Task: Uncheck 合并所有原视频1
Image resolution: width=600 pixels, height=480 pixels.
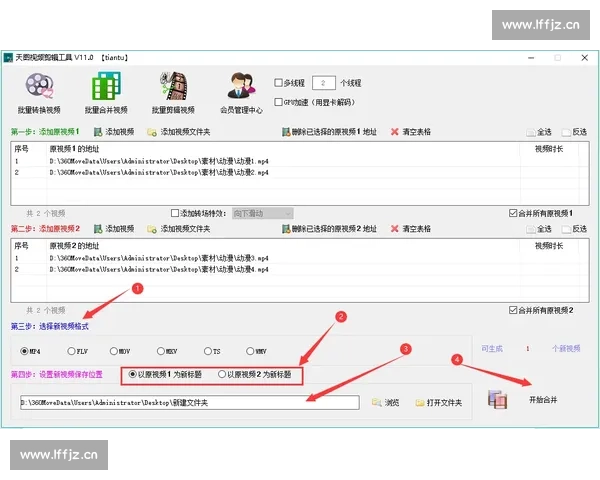Action: [x=513, y=213]
